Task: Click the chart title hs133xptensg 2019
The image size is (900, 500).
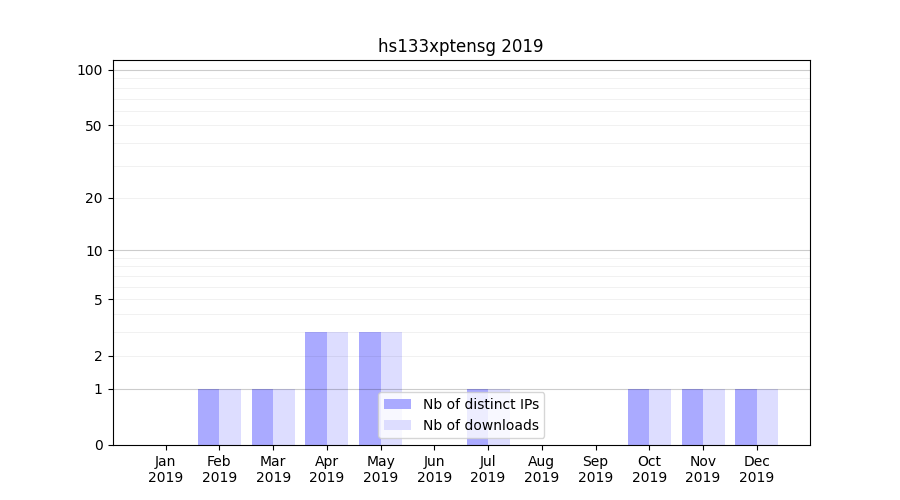Action: point(460,46)
